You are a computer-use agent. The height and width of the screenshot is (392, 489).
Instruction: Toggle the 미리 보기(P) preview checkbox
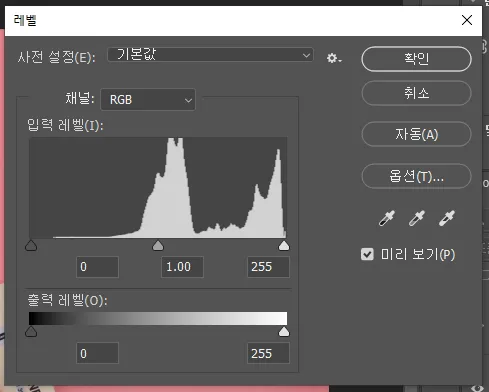pyautogui.click(x=367, y=254)
